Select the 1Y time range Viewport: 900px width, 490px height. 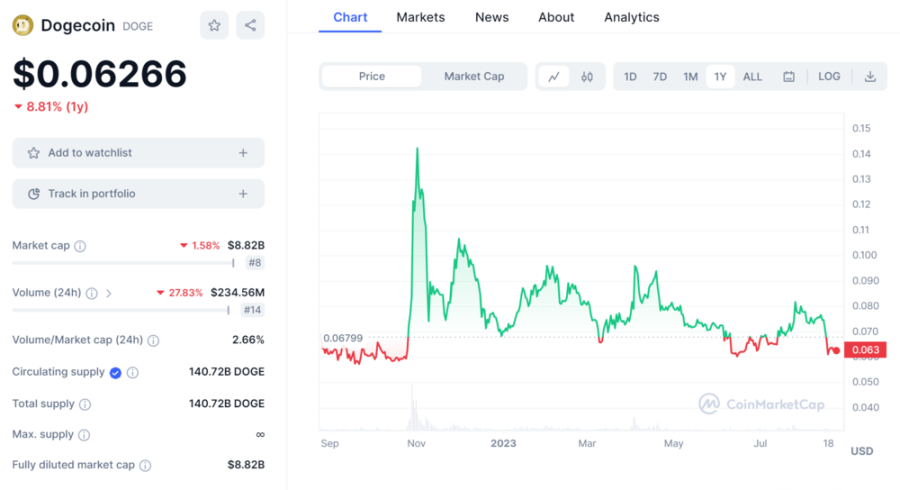(720, 76)
